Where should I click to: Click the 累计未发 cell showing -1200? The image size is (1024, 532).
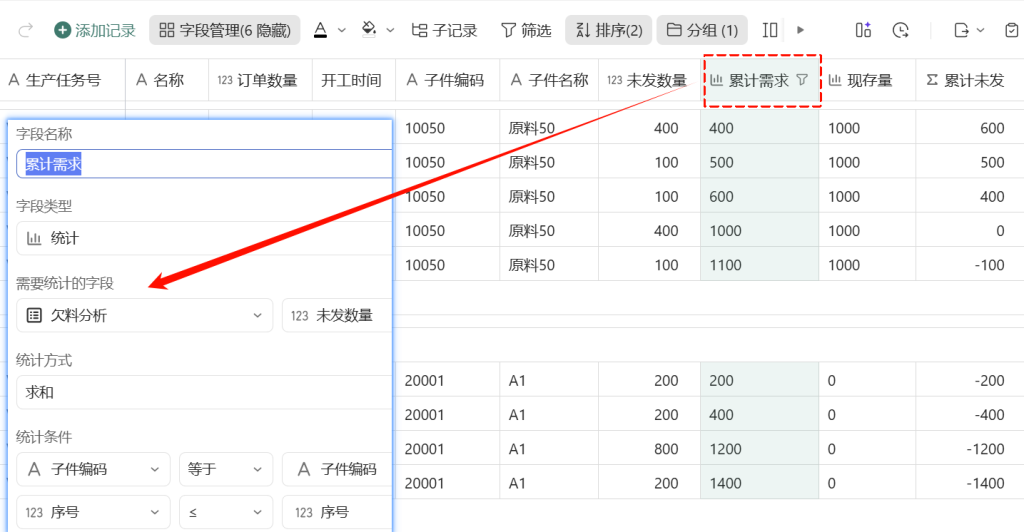pyautogui.click(x=970, y=448)
